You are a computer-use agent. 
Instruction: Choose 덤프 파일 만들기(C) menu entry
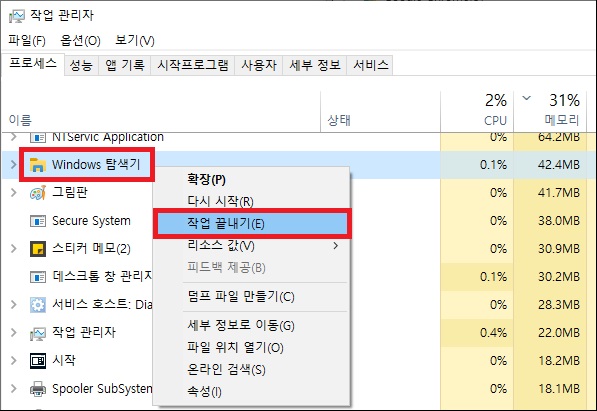click(x=251, y=297)
